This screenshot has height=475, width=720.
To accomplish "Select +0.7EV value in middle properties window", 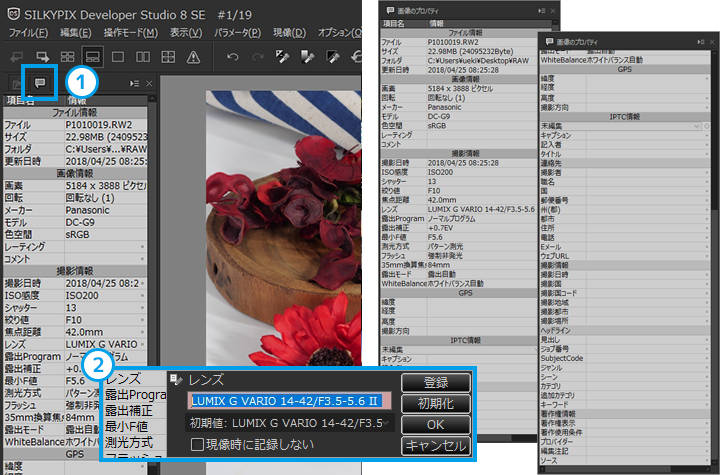I will coord(440,228).
